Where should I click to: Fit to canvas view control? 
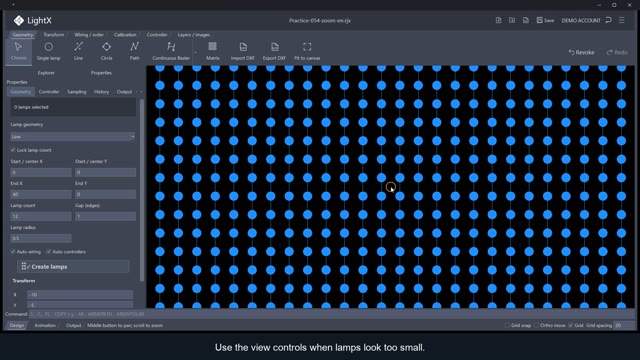pos(307,51)
